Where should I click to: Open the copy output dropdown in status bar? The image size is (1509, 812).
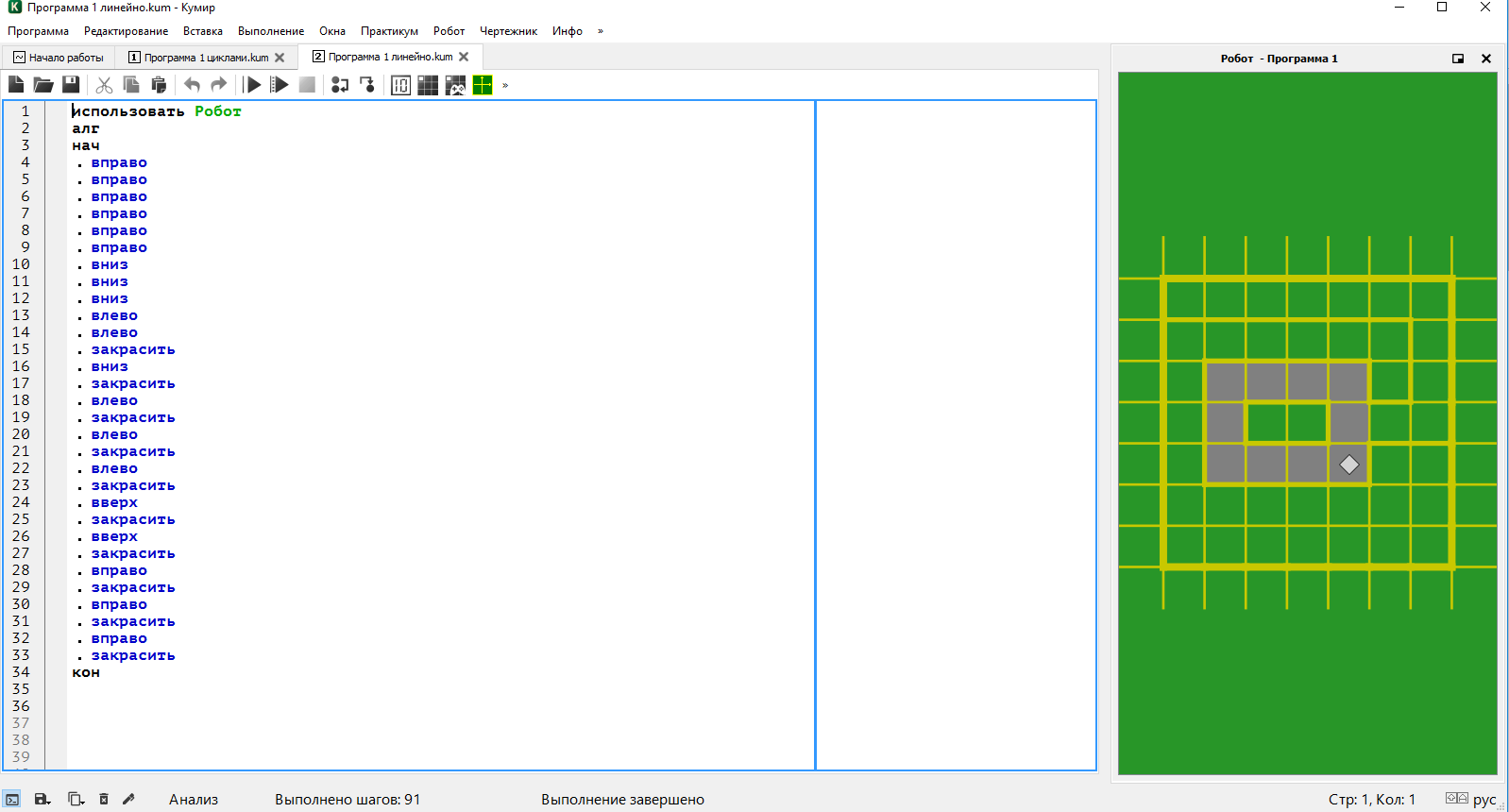tap(76, 800)
